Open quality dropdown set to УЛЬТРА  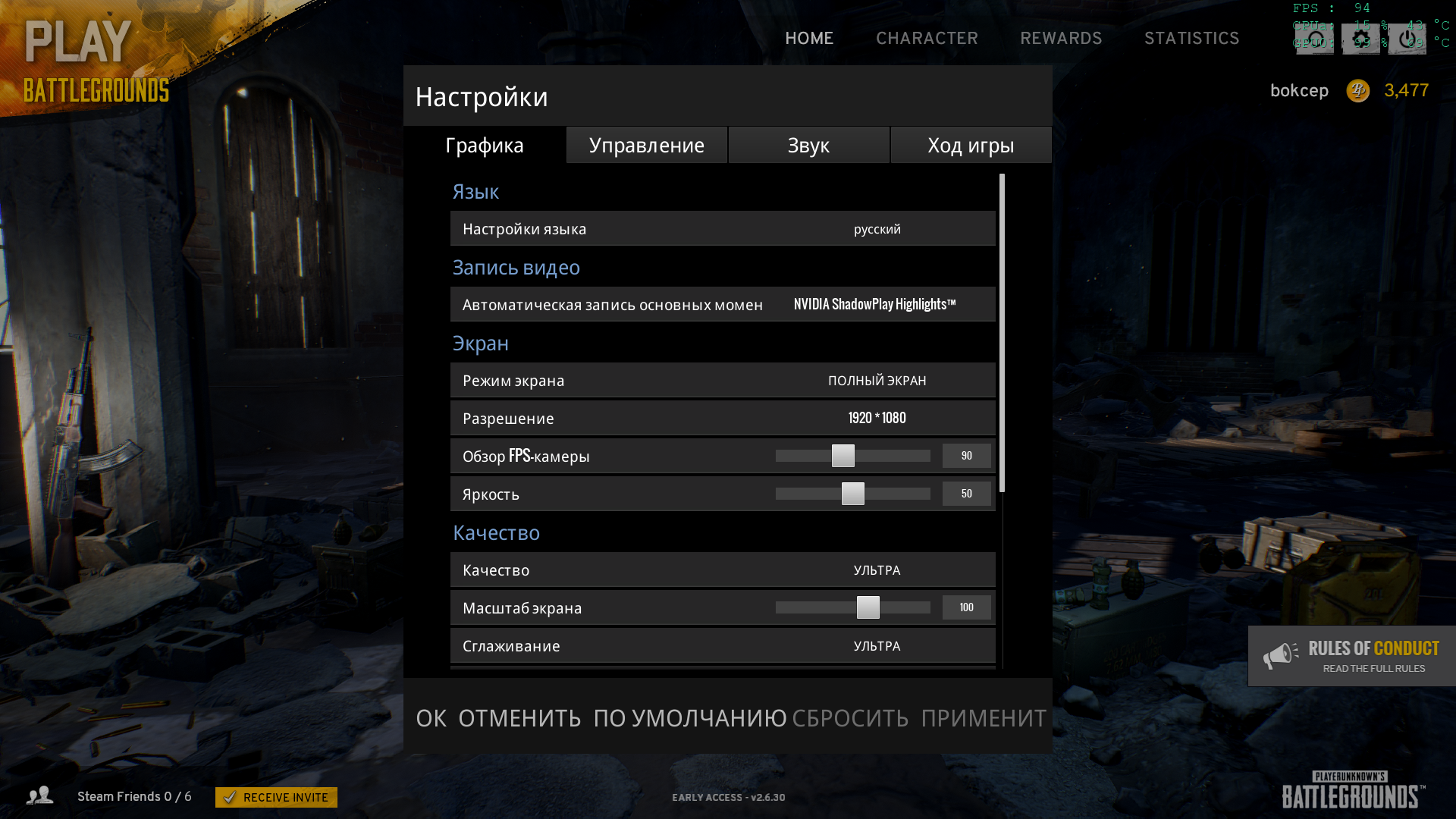(877, 570)
